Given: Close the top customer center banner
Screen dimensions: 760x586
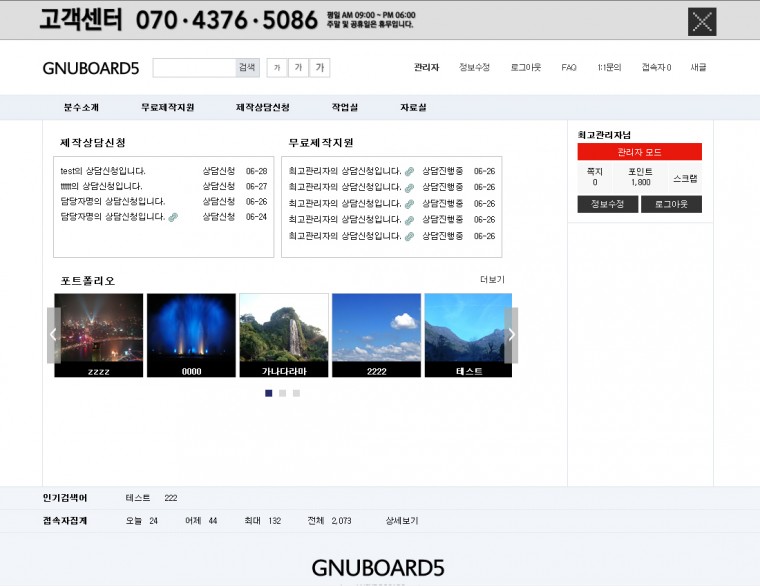Looking at the screenshot, I should (x=702, y=21).
